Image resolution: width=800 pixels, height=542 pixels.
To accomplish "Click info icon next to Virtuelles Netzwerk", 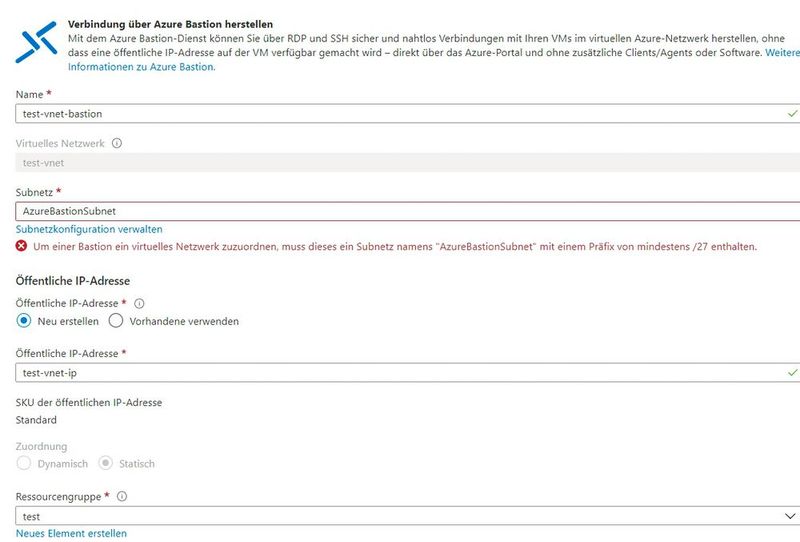I will 117,143.
